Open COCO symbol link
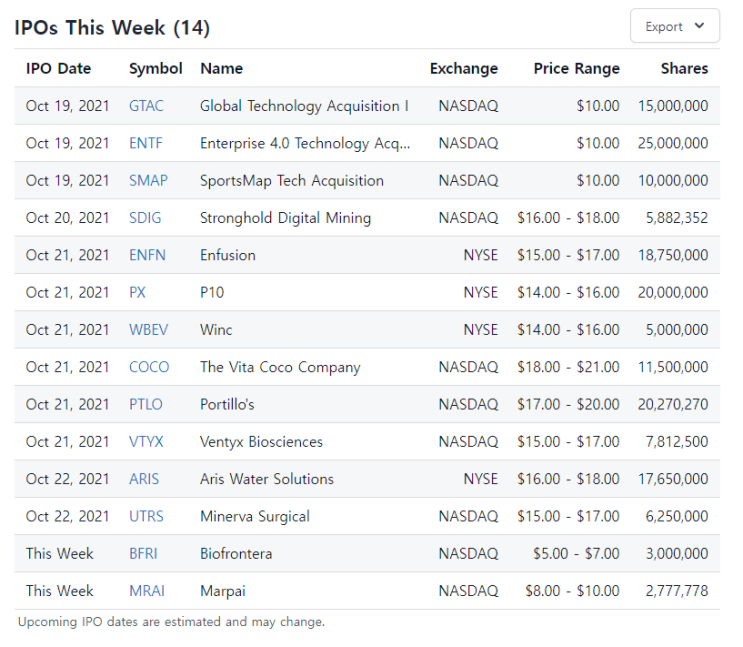The width and height of the screenshot is (743, 647). (x=149, y=367)
